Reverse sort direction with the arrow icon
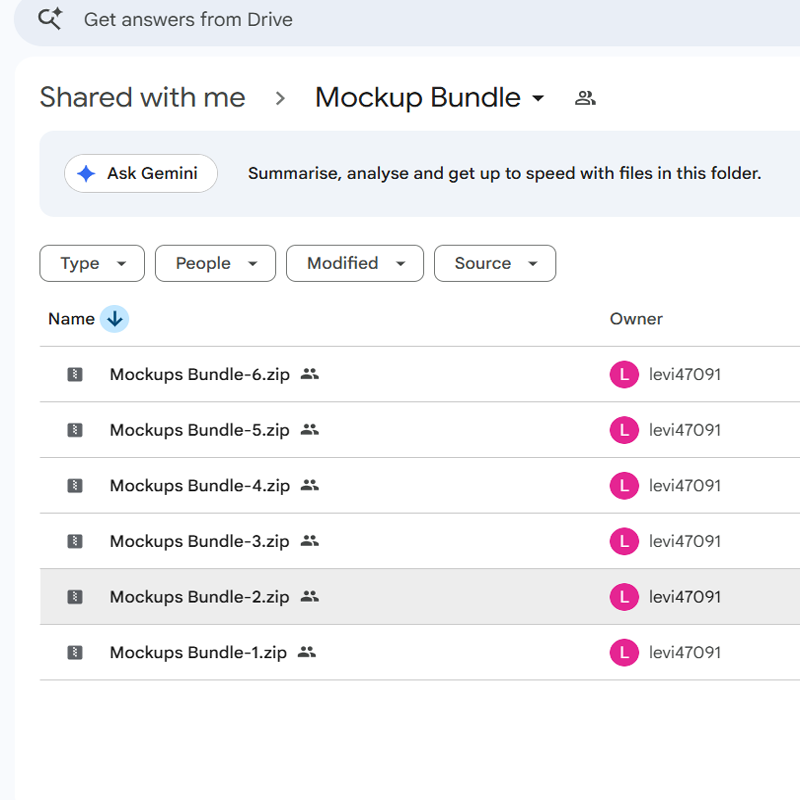 (x=114, y=319)
